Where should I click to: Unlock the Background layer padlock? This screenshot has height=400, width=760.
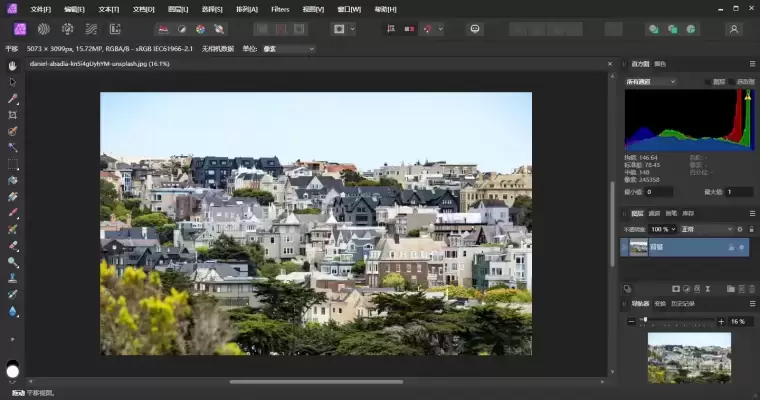coord(731,248)
